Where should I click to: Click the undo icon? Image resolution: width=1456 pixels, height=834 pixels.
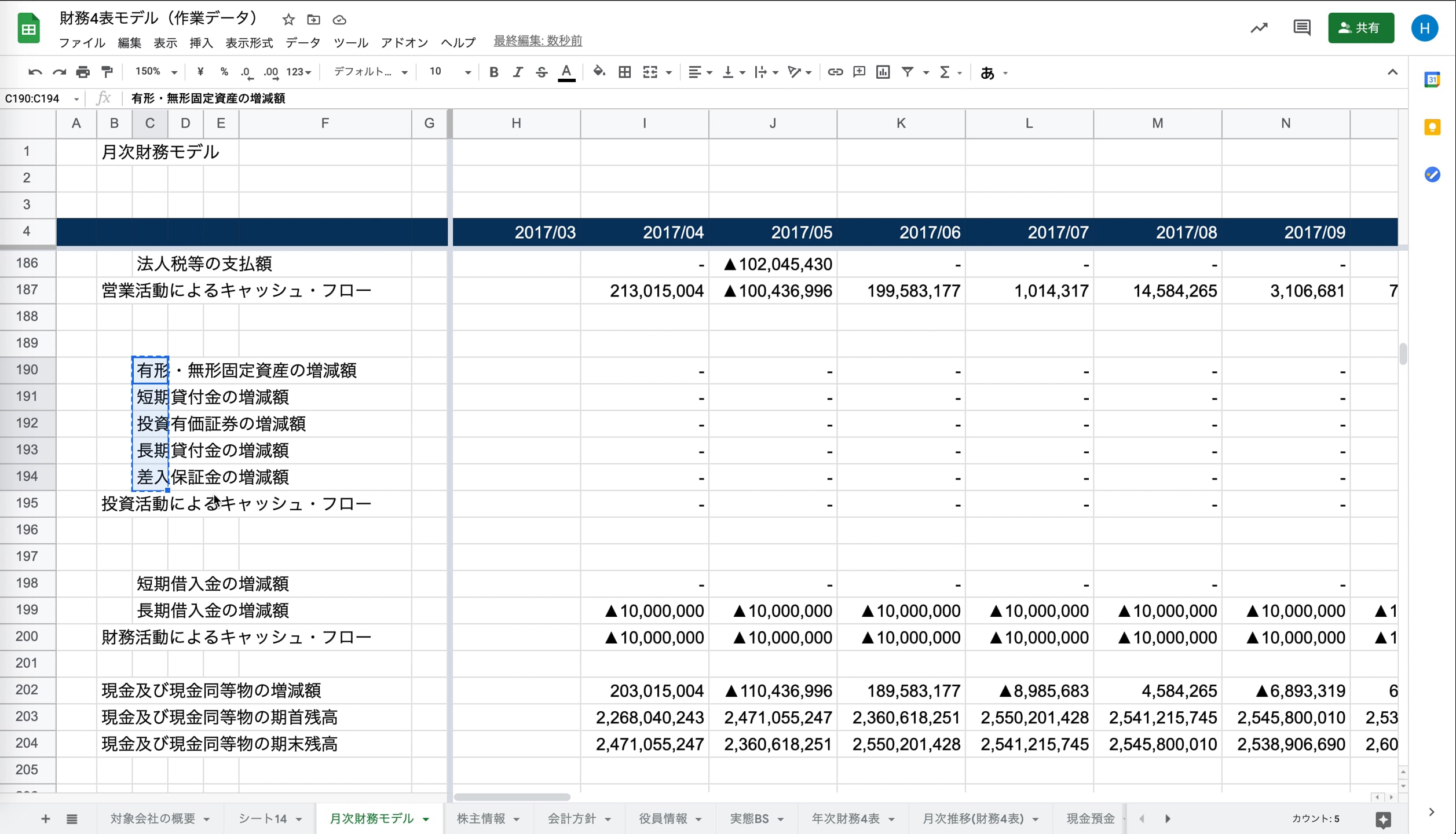(x=35, y=72)
